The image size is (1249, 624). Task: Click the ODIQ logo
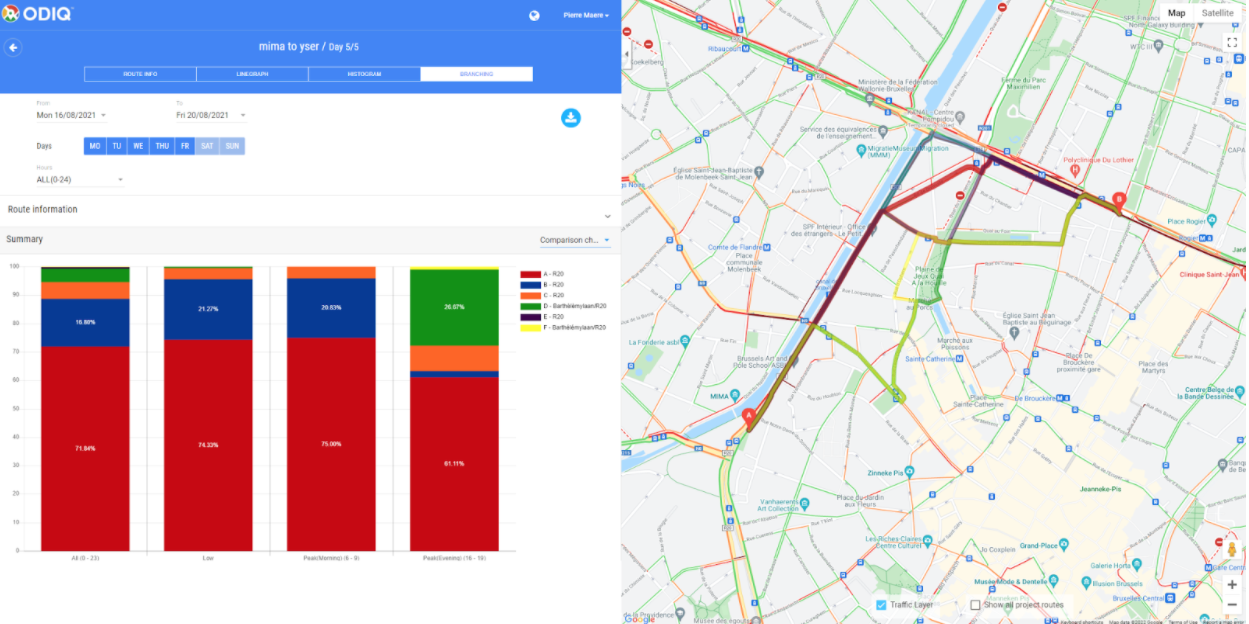click(x=38, y=13)
